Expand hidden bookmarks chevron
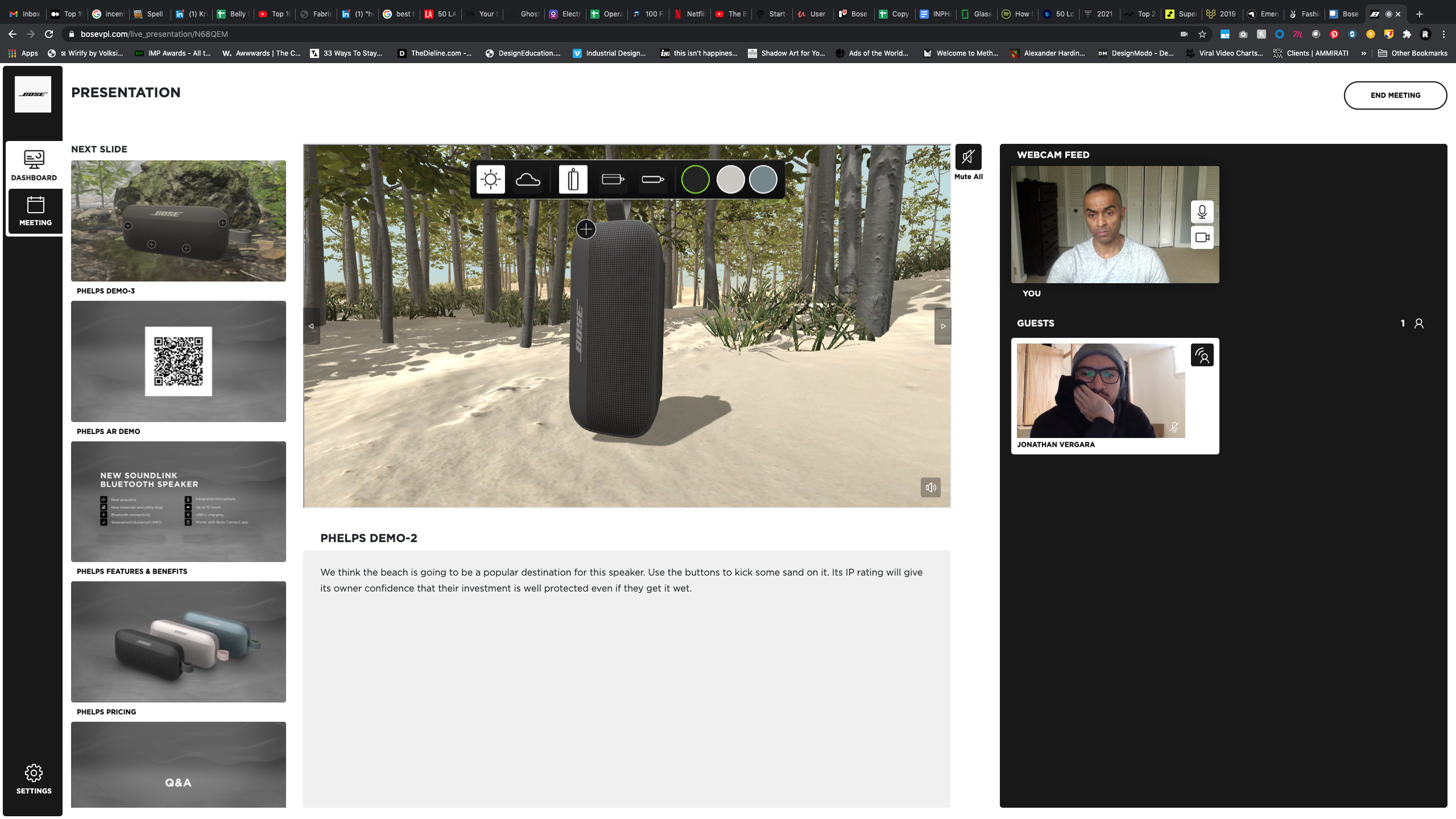 (1363, 53)
